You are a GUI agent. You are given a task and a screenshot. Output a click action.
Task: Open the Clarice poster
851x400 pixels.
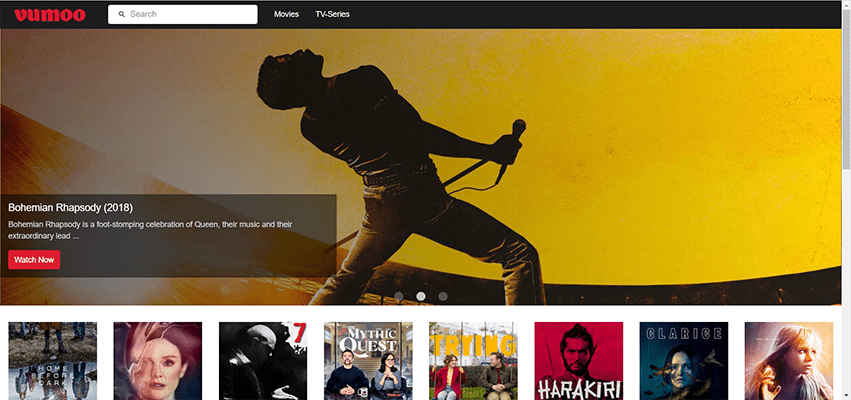pyautogui.click(x=684, y=361)
